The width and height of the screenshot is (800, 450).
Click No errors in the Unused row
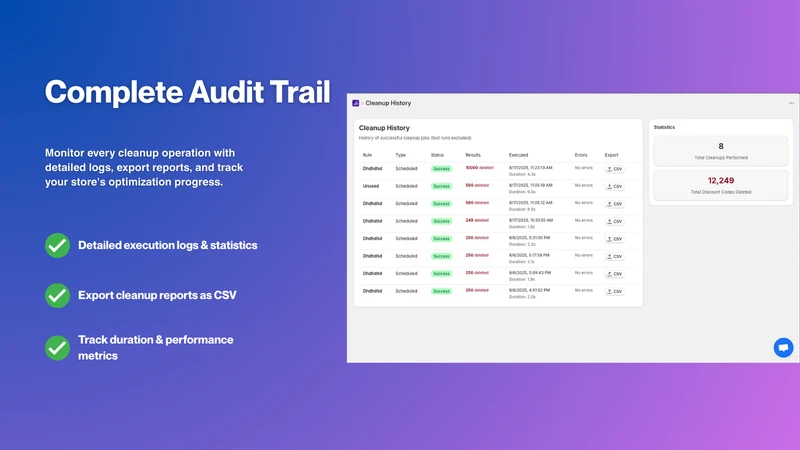[x=584, y=186]
